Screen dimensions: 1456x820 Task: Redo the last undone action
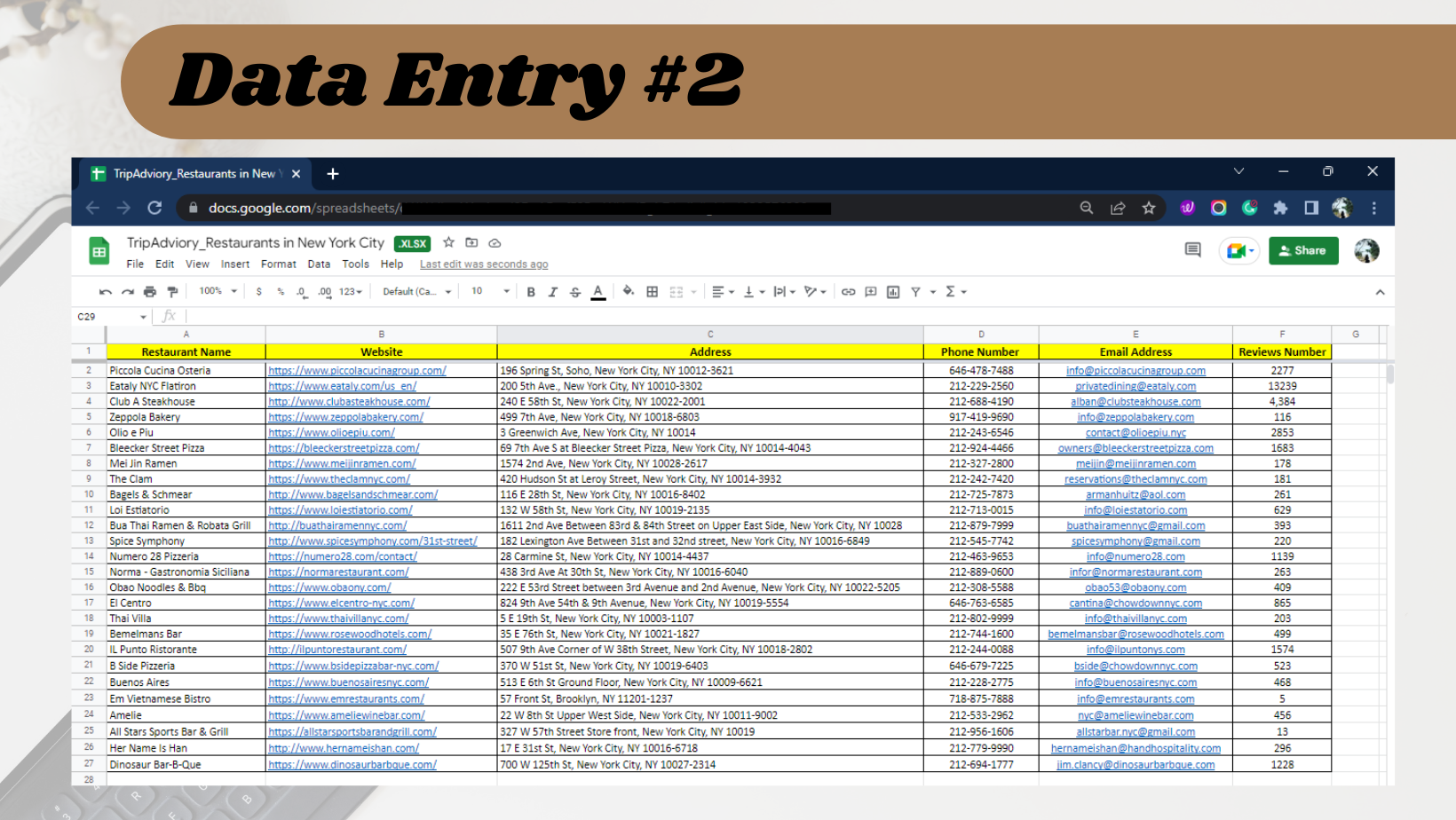click(x=128, y=291)
